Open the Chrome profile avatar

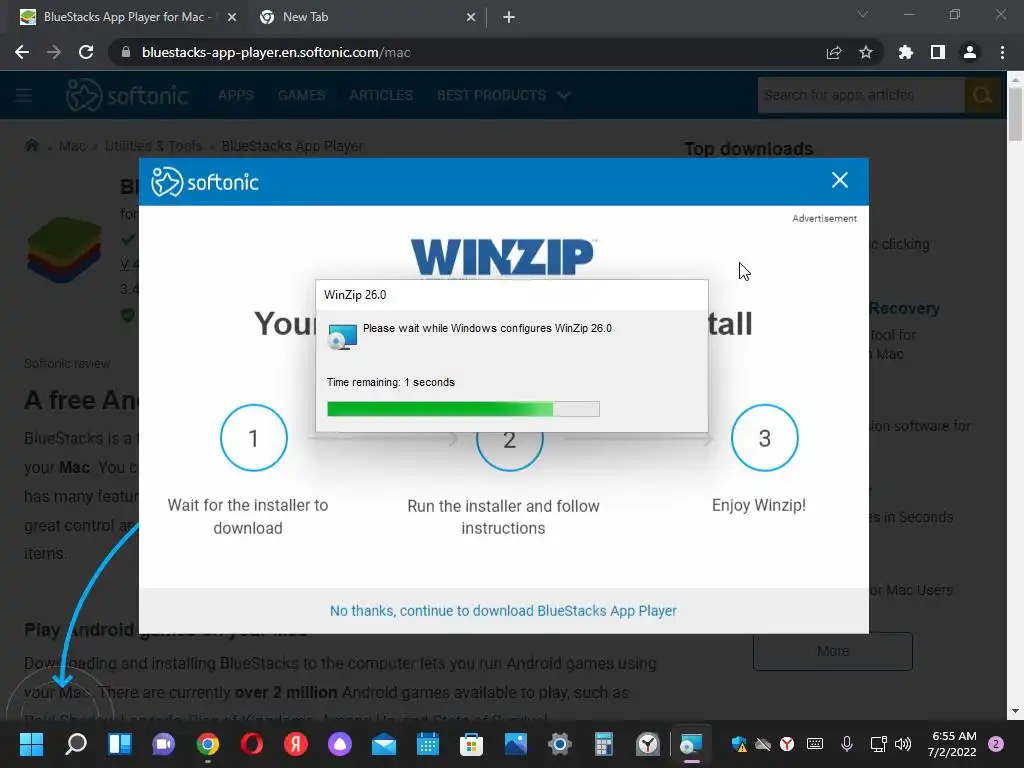[970, 52]
